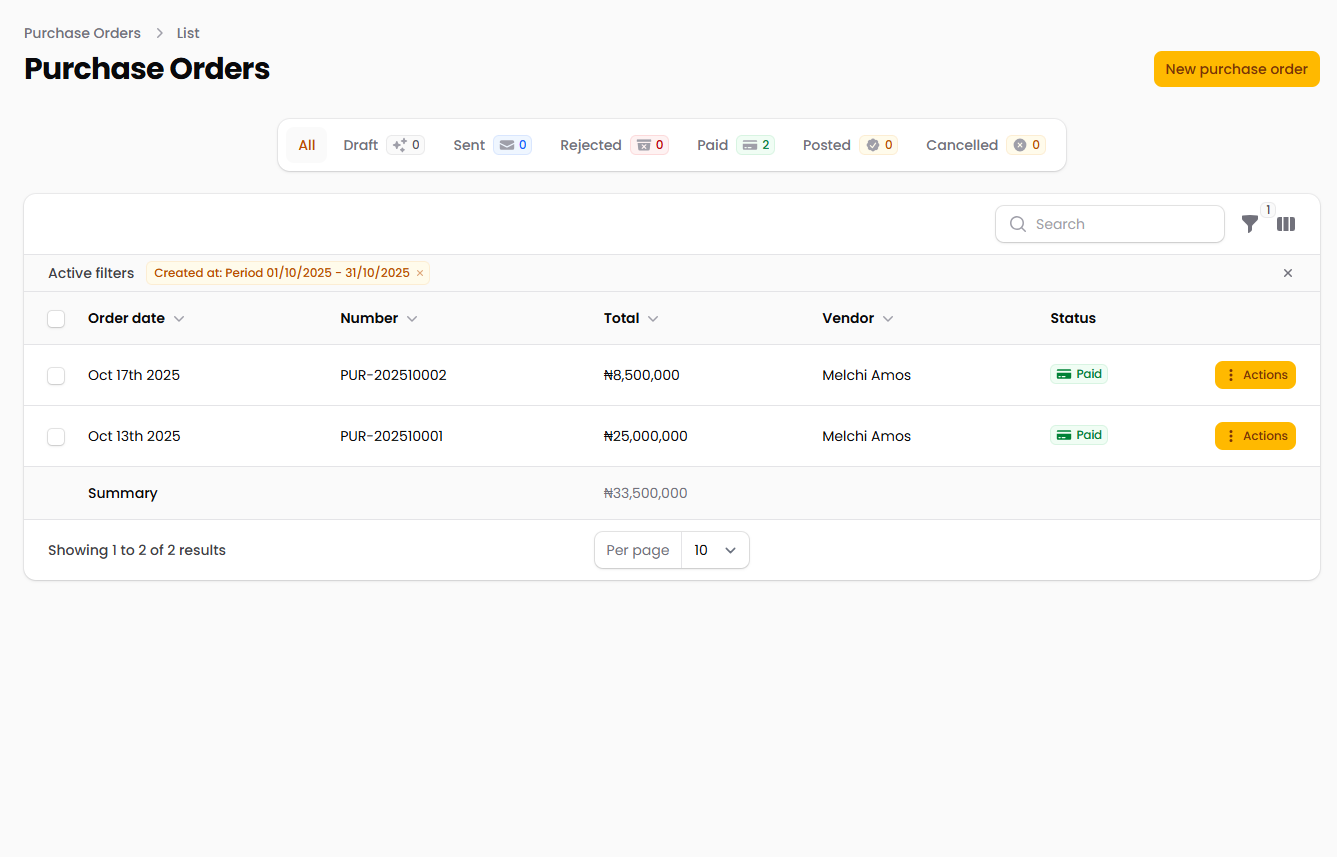Open the table filter funnel icon
Viewport: 1337px width, 857px height.
point(1249,224)
